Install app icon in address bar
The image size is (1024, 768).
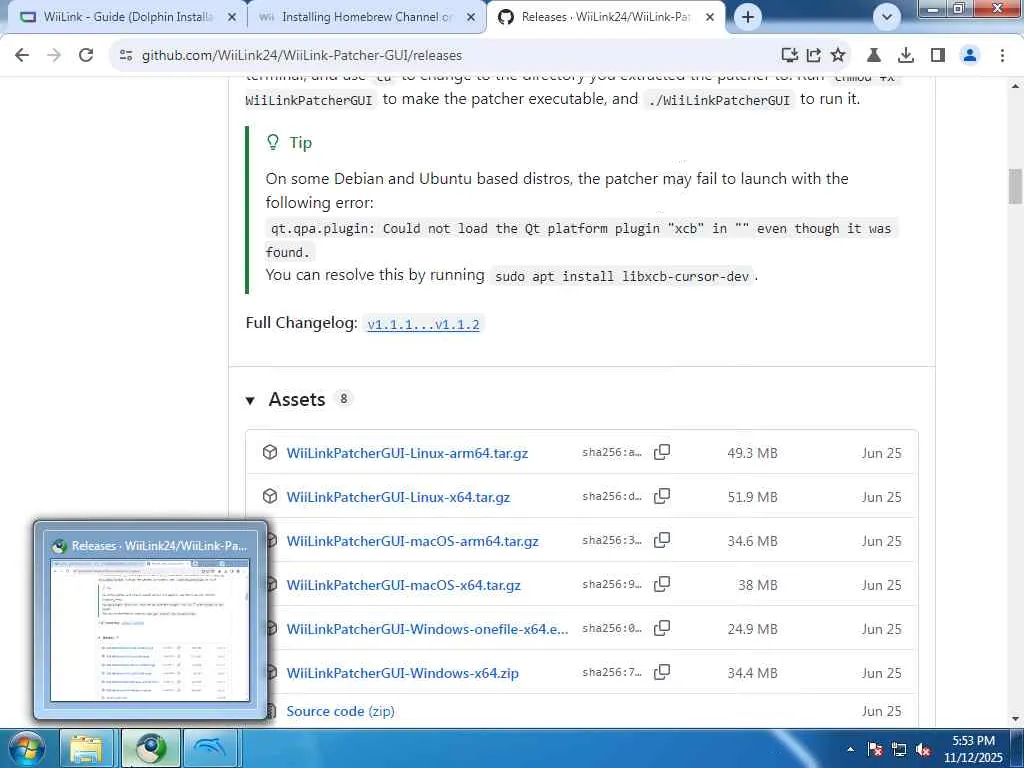coord(790,55)
